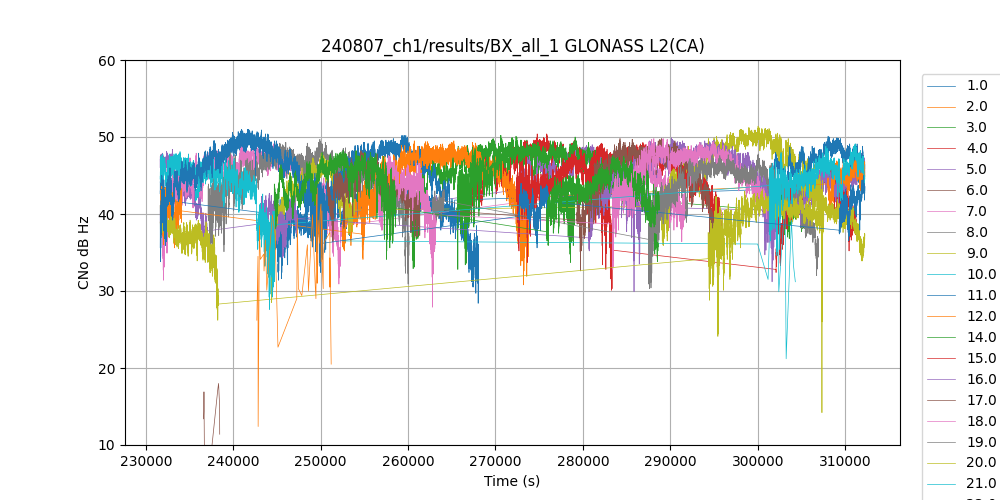The height and width of the screenshot is (500, 1000).
Task: Click the 20 y-axis tick label
Action: (x=107, y=369)
